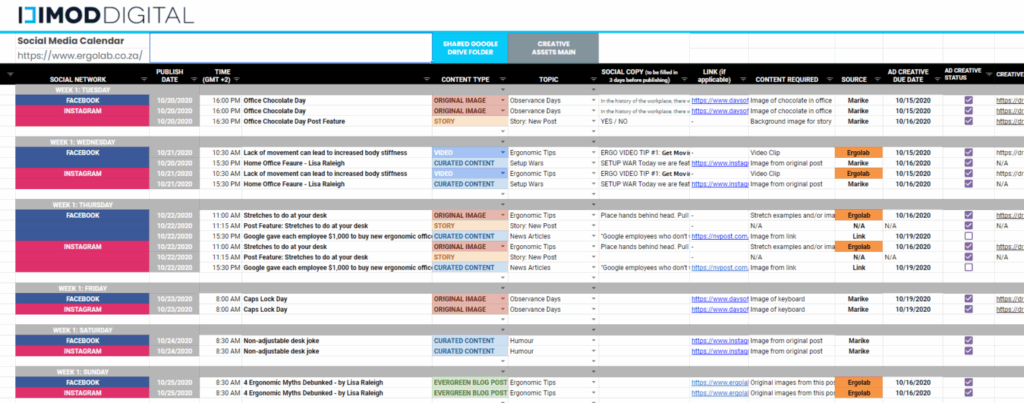Open the Shared Google Drive Folder tab
This screenshot has width=1024, height=403.
click(x=470, y=49)
